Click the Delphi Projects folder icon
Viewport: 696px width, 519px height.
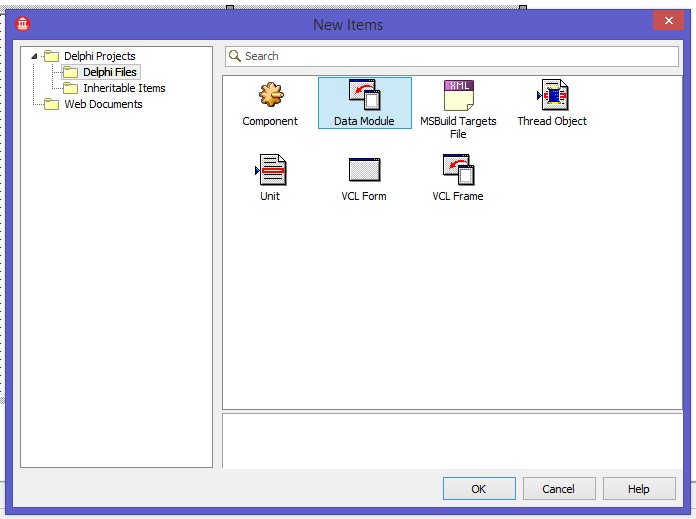point(51,56)
